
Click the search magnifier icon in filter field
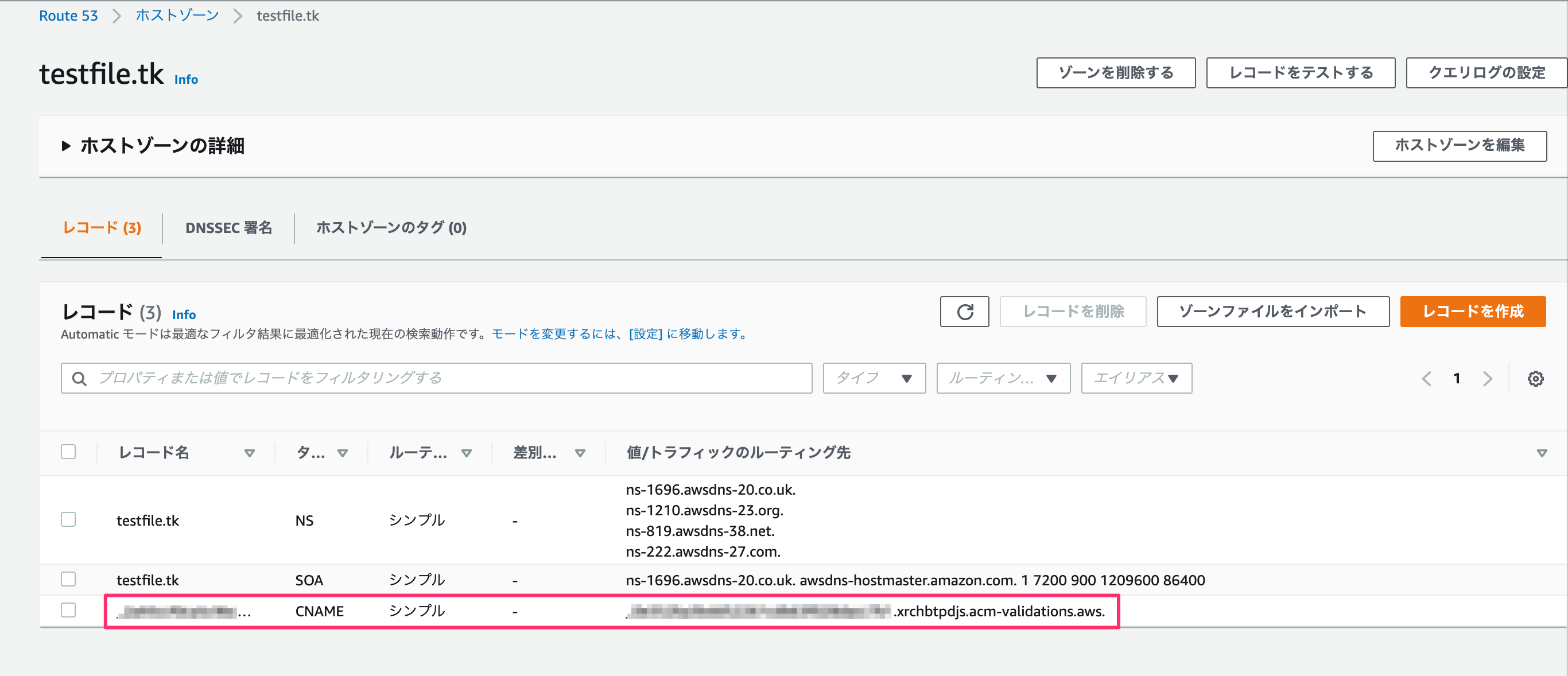pyautogui.click(x=80, y=378)
